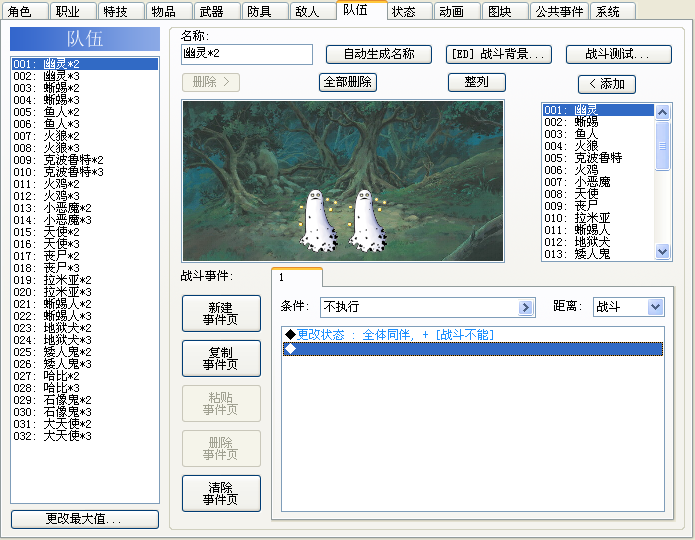Viewport: 695px width, 540px height.
Task: Go to the 特技 tab
Action: click(121, 11)
